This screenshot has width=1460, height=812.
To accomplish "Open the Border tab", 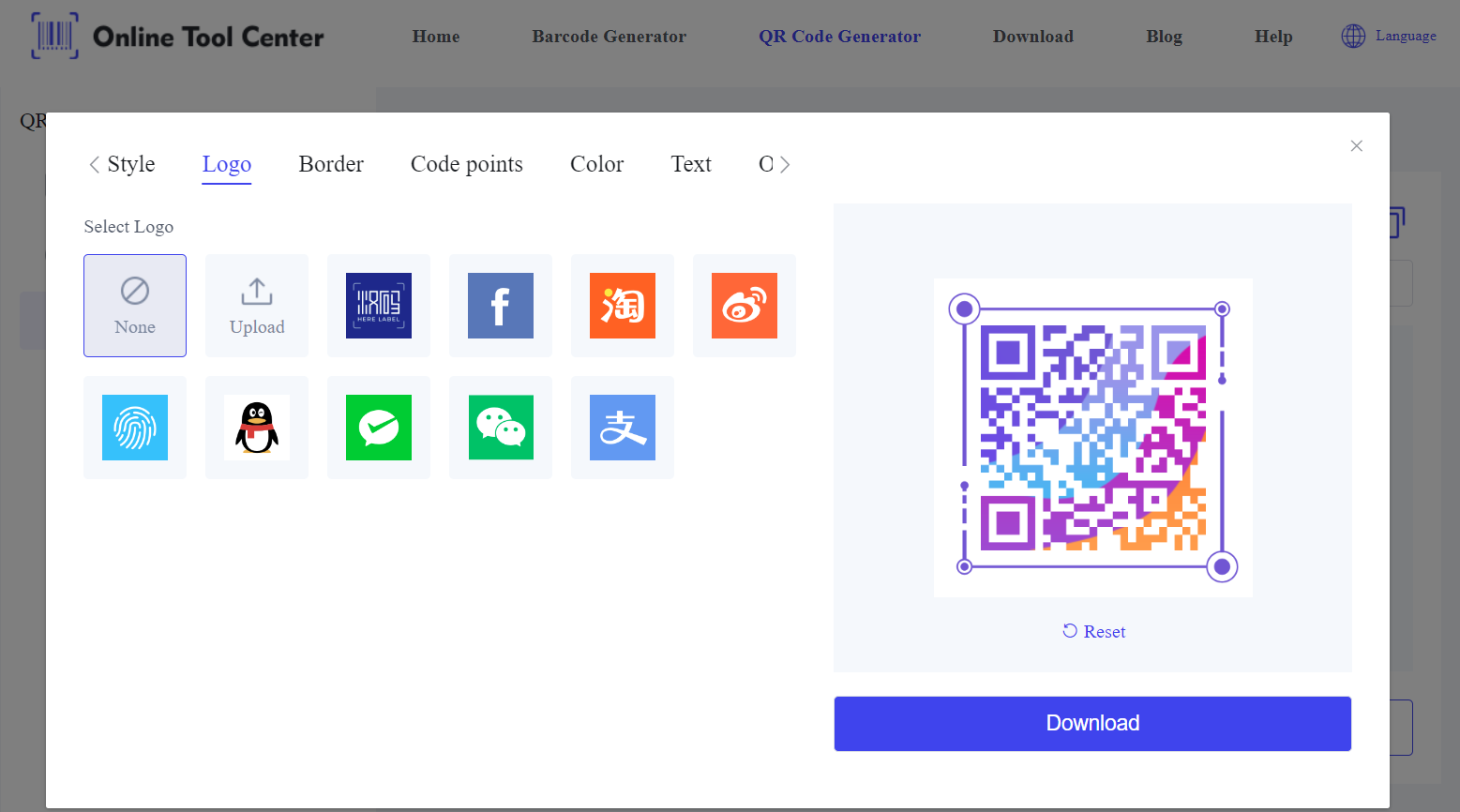I will [331, 164].
